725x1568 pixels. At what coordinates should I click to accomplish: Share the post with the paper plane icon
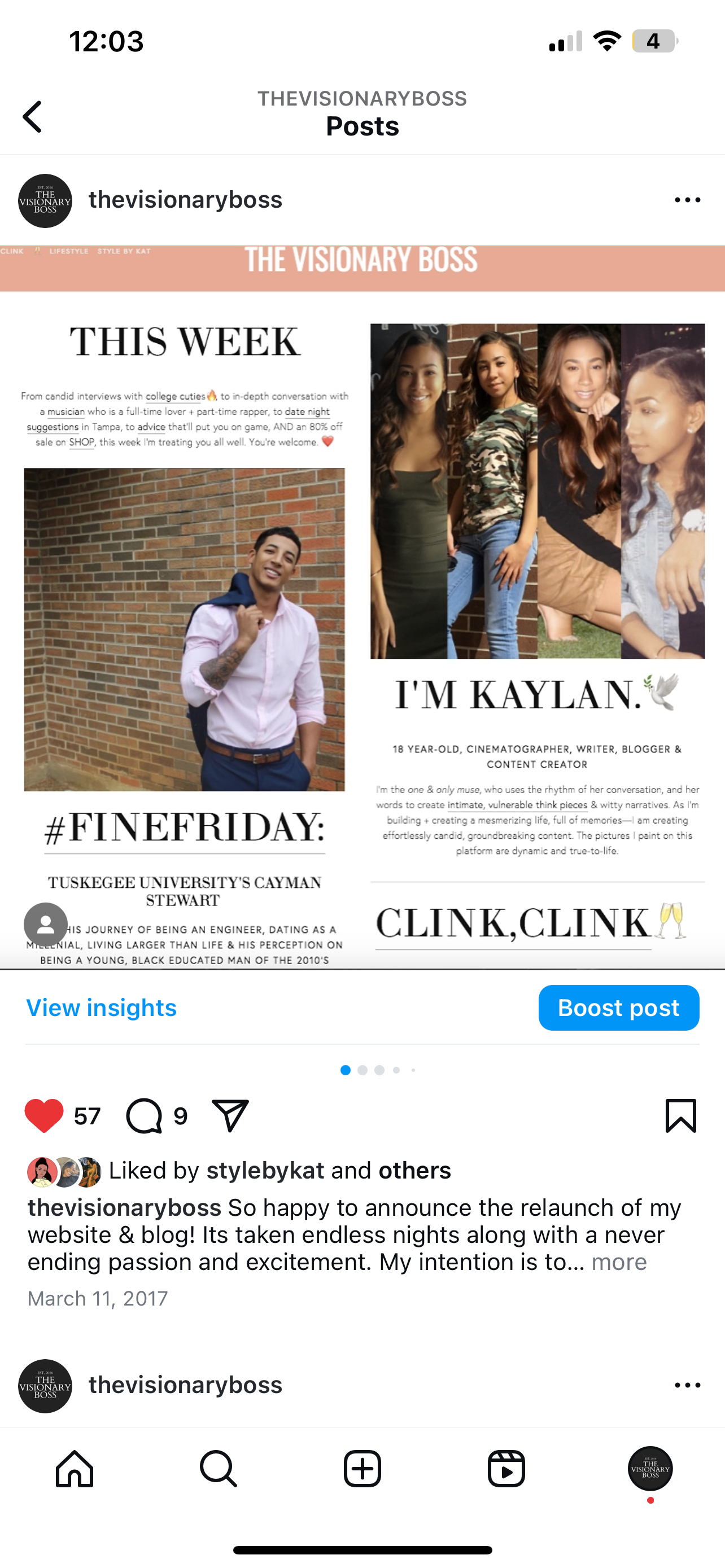pos(230,1116)
